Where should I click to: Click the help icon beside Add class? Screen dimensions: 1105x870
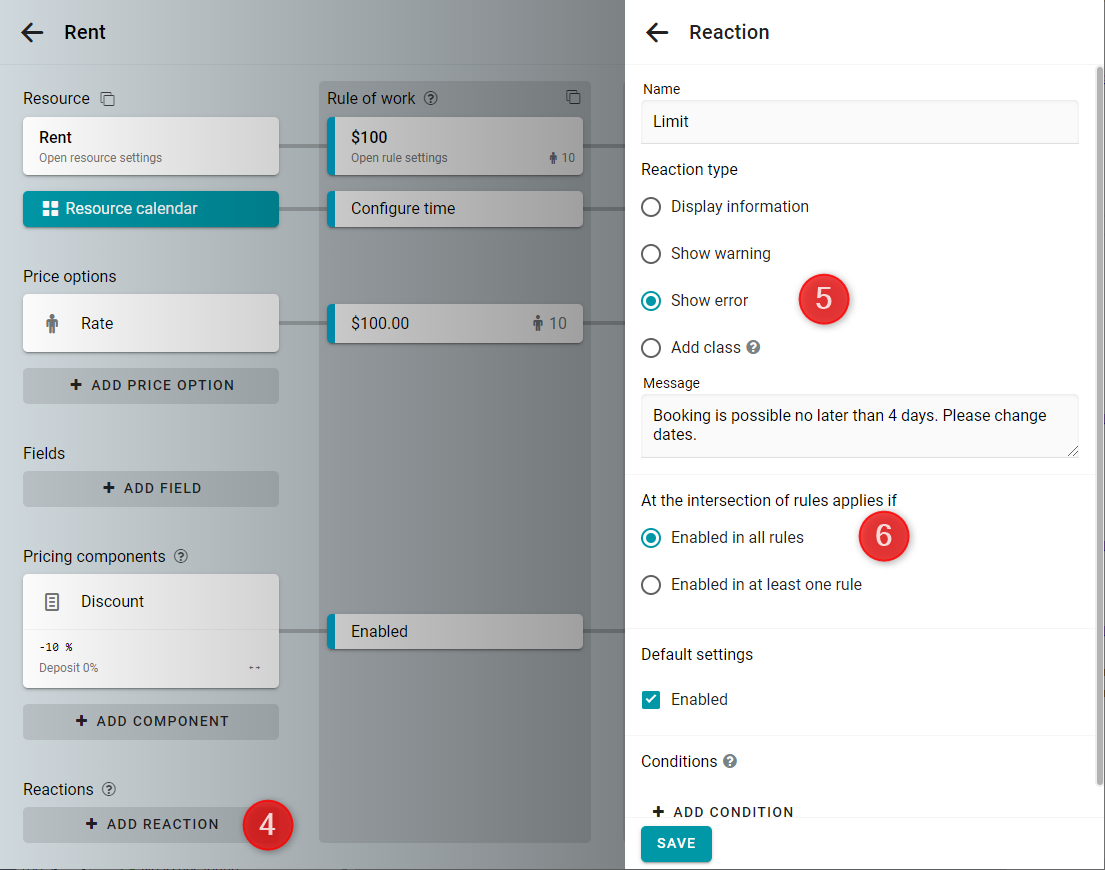pyautogui.click(x=754, y=347)
